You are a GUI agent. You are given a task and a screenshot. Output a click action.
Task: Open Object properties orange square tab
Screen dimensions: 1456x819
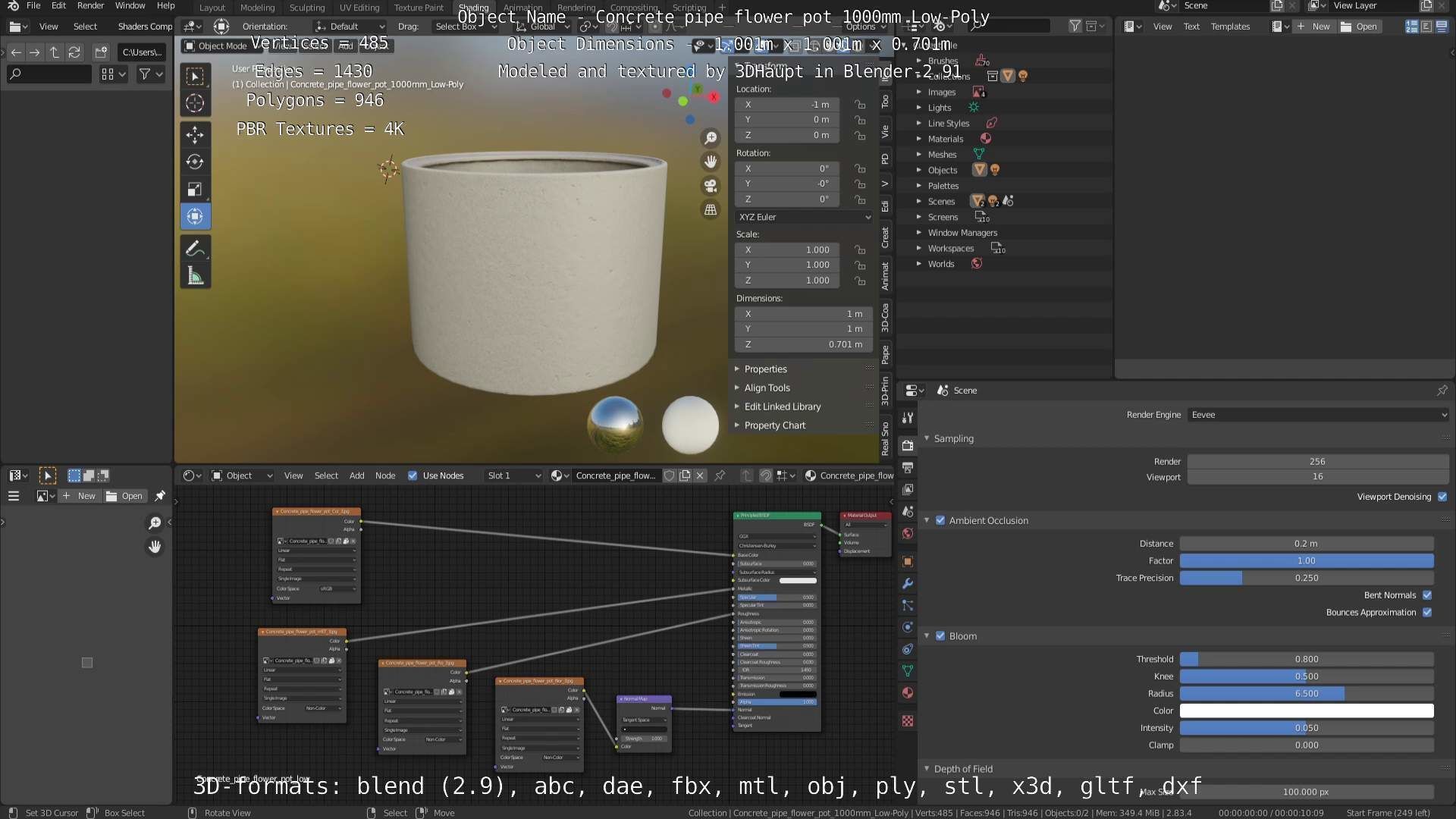click(908, 561)
